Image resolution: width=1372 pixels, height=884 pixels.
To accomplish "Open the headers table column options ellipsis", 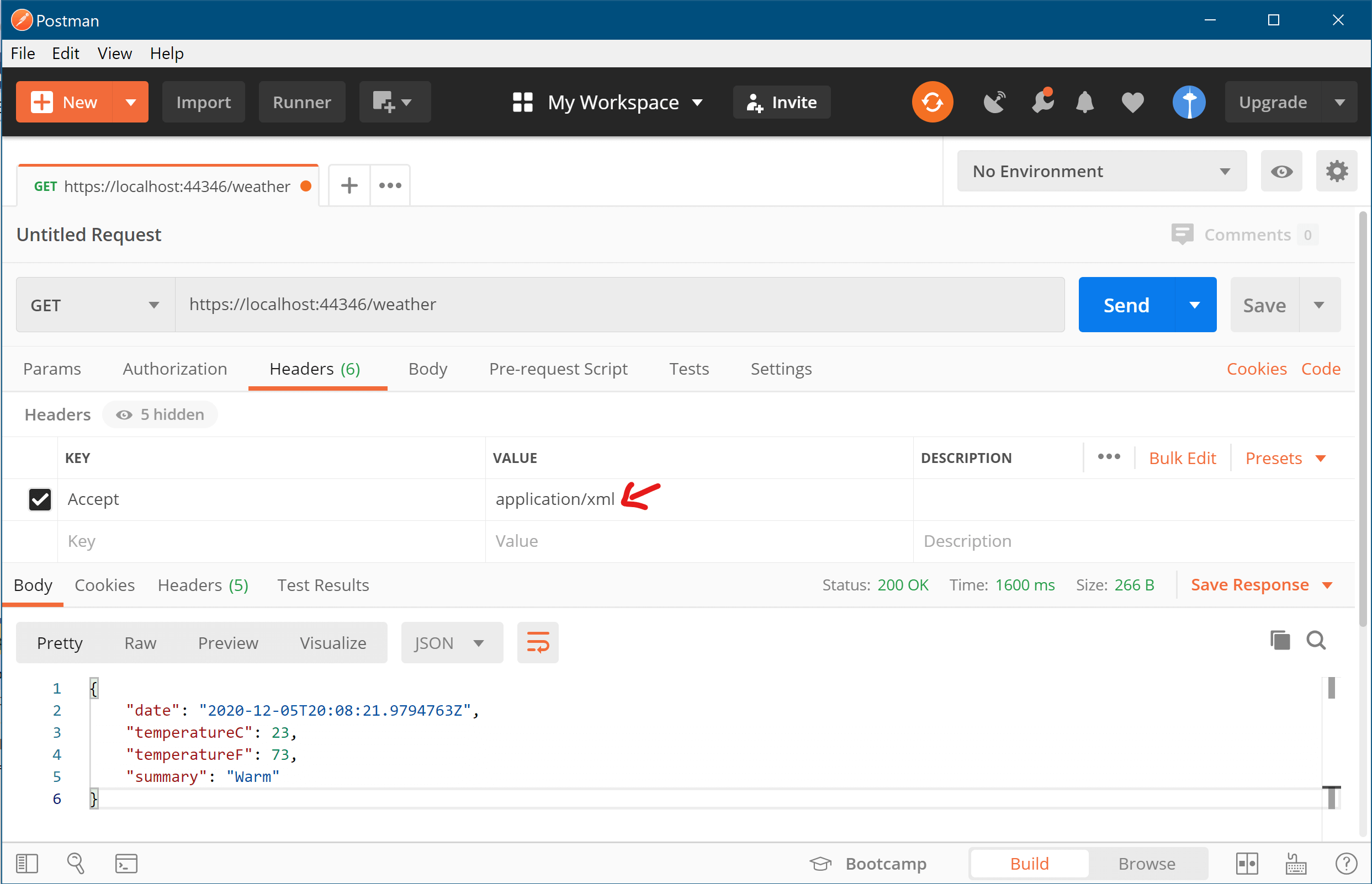I will coord(1109,457).
